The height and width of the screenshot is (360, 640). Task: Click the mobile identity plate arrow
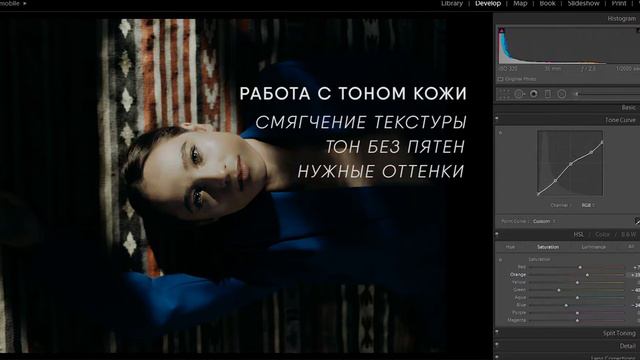pos(25,3)
